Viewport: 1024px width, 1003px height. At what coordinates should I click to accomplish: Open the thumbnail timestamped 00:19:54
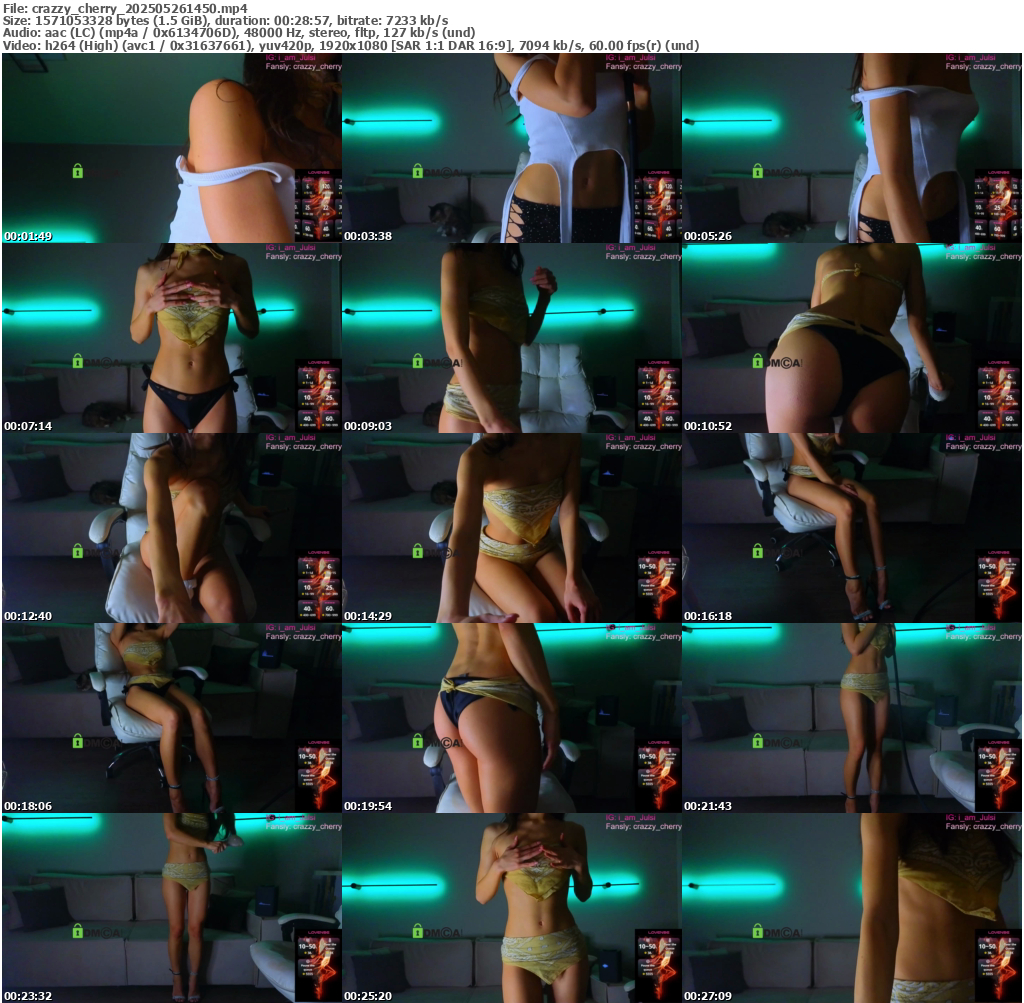(x=511, y=718)
